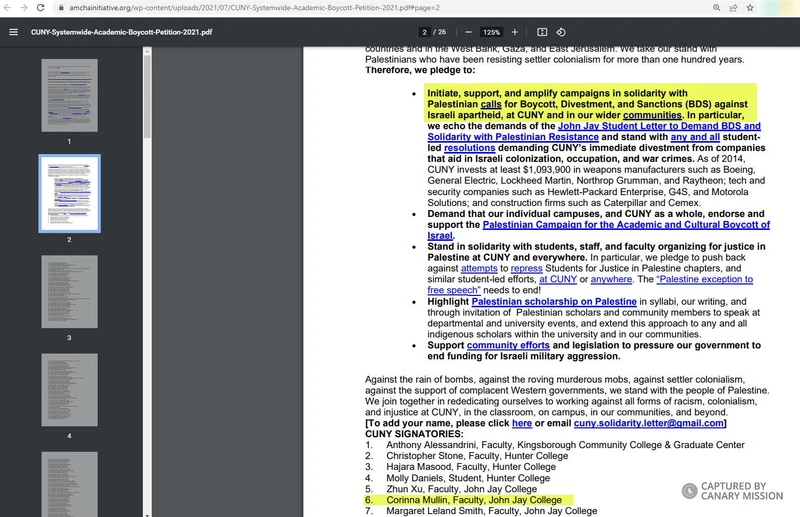Click the 125% zoom level field

click(x=491, y=32)
